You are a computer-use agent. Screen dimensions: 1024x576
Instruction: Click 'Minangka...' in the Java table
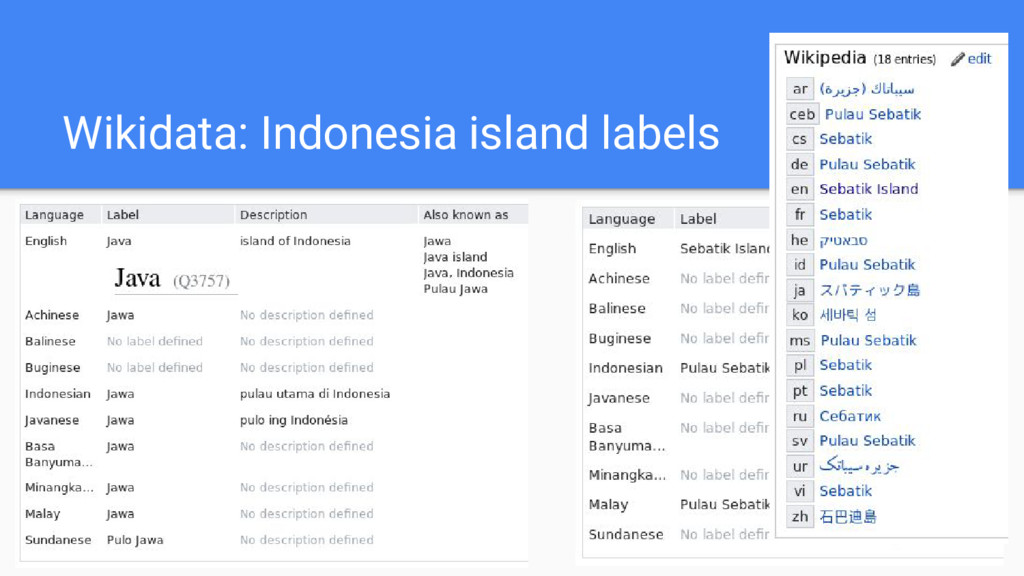point(59,487)
